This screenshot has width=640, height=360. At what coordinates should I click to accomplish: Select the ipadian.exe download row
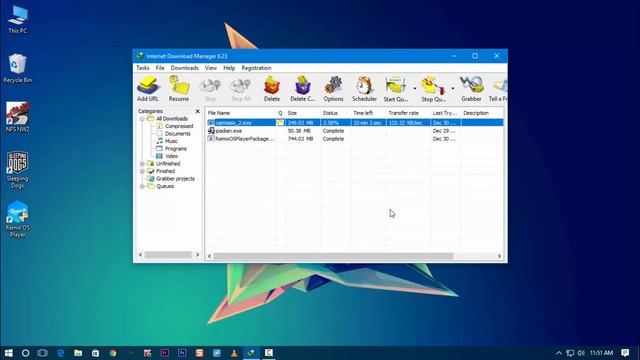click(355, 131)
